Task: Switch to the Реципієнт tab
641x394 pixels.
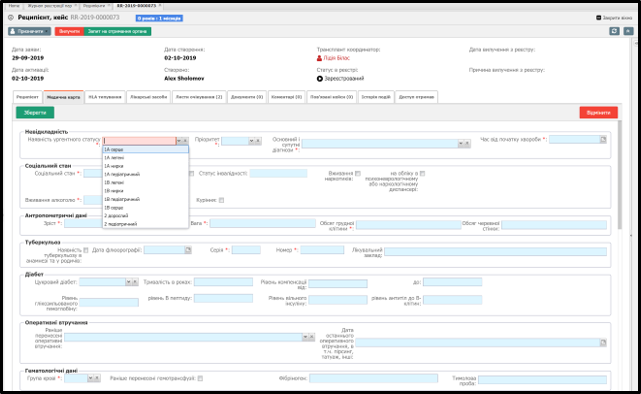Action: pos(27,97)
